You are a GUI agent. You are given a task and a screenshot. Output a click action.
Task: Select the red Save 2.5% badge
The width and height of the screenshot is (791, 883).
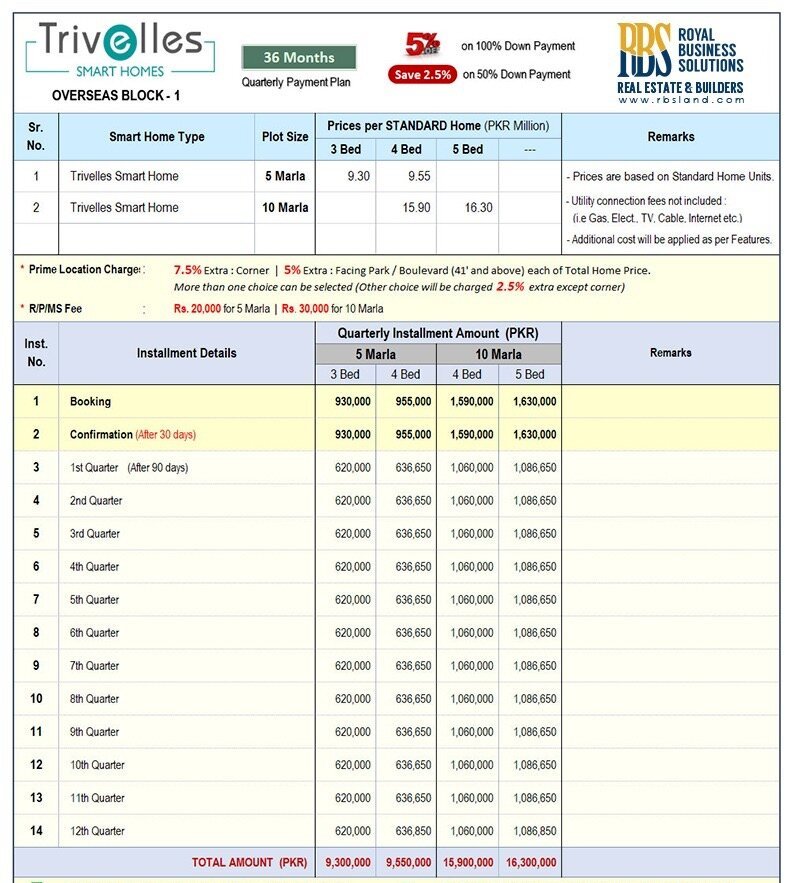click(422, 74)
